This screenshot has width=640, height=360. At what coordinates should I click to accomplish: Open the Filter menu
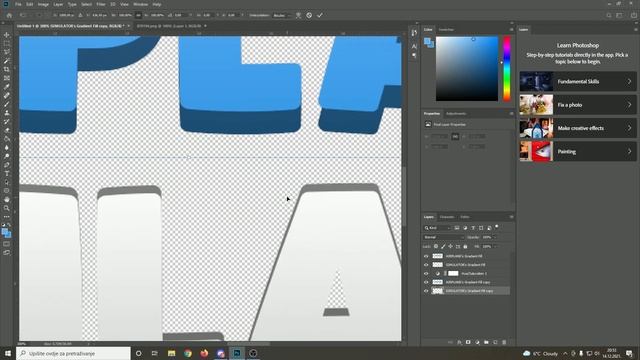tap(101, 4)
